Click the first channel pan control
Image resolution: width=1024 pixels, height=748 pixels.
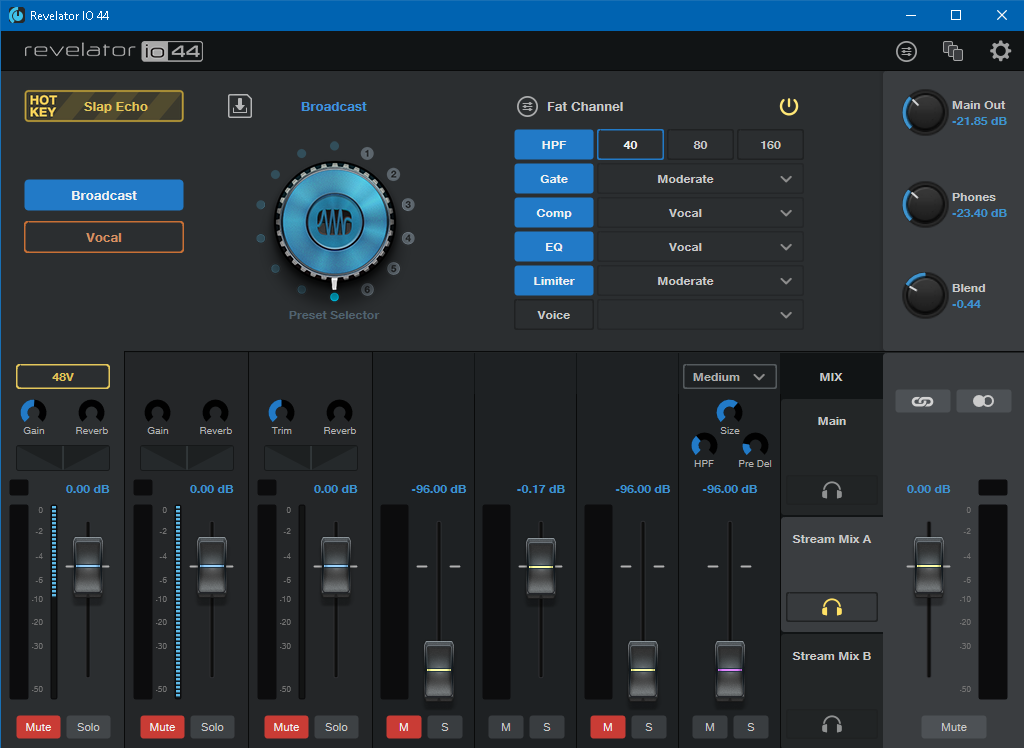click(63, 458)
